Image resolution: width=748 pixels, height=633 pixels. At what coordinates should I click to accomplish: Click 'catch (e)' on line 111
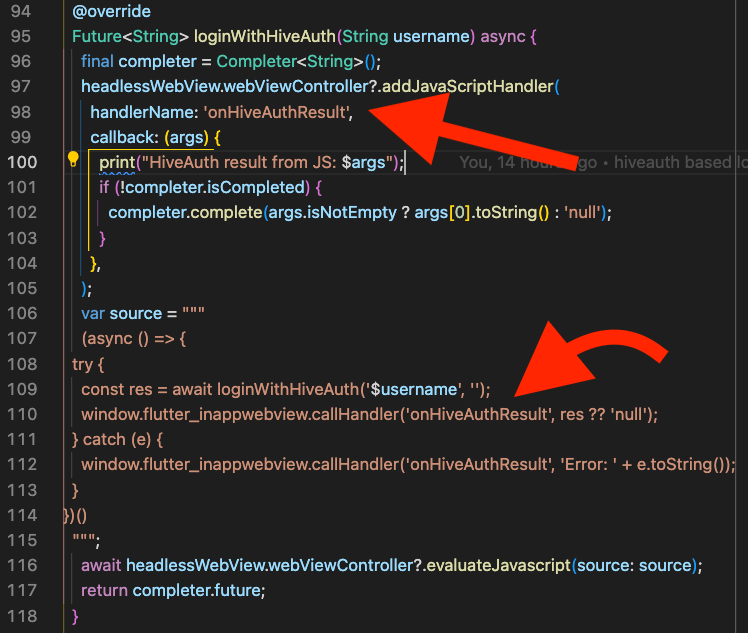click(117, 439)
